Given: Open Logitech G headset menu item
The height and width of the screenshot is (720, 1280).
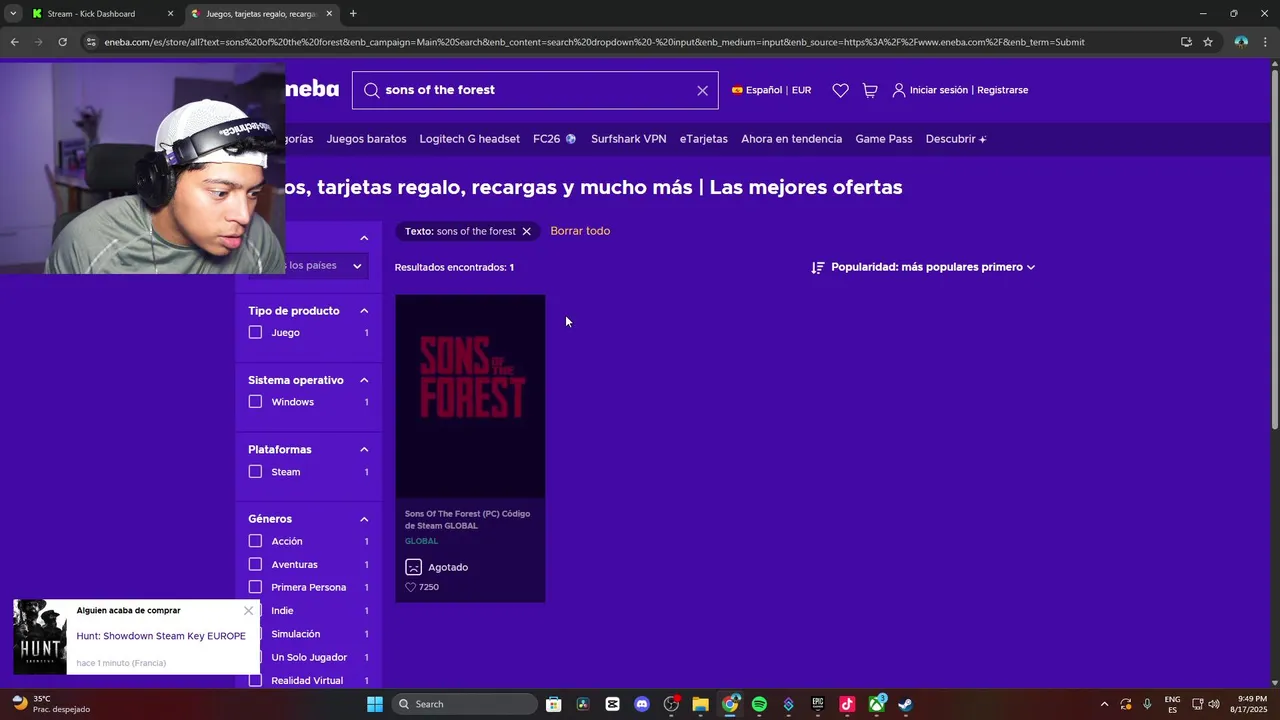Looking at the screenshot, I should [469, 139].
